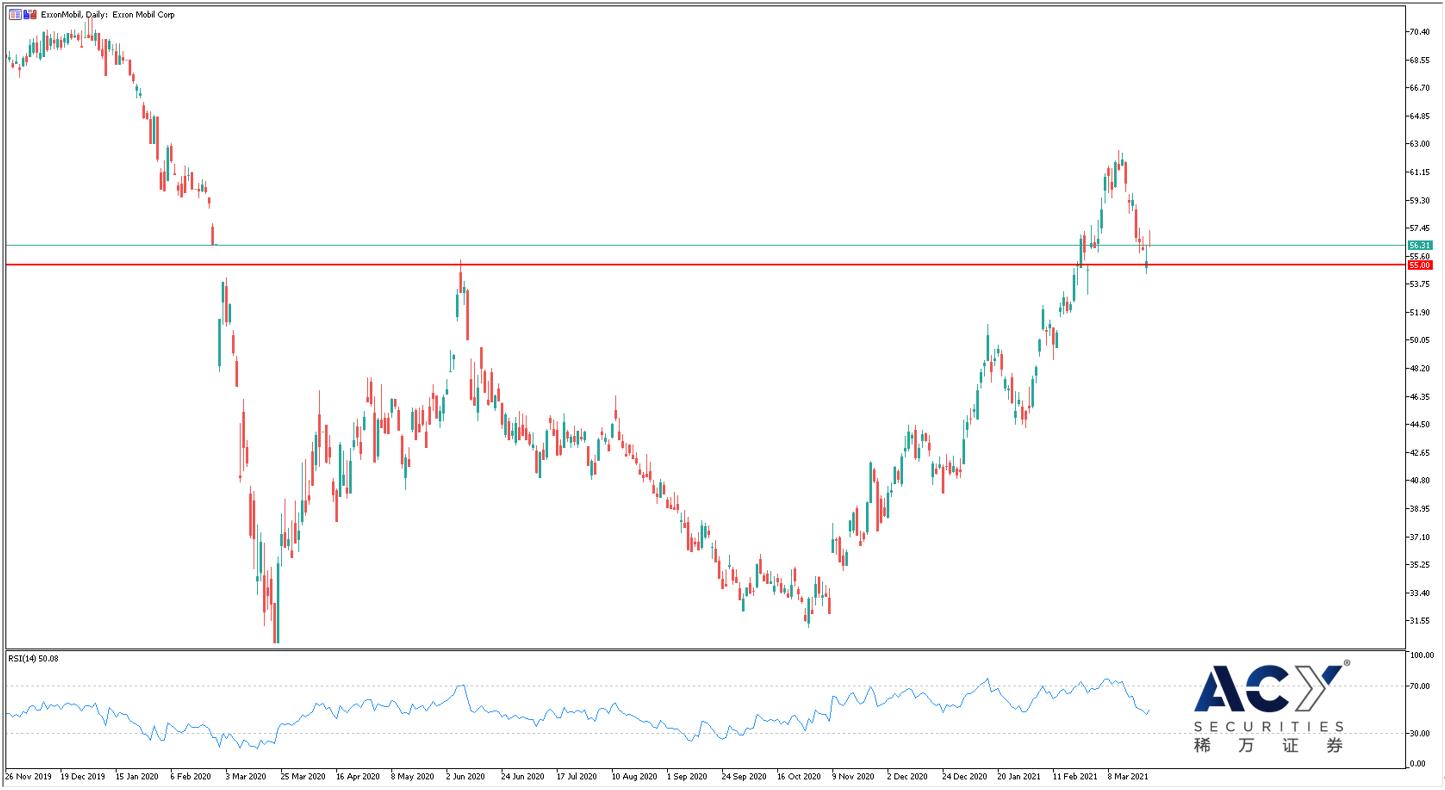
Task: Click the red 55.00 price label
Action: [x=1420, y=265]
